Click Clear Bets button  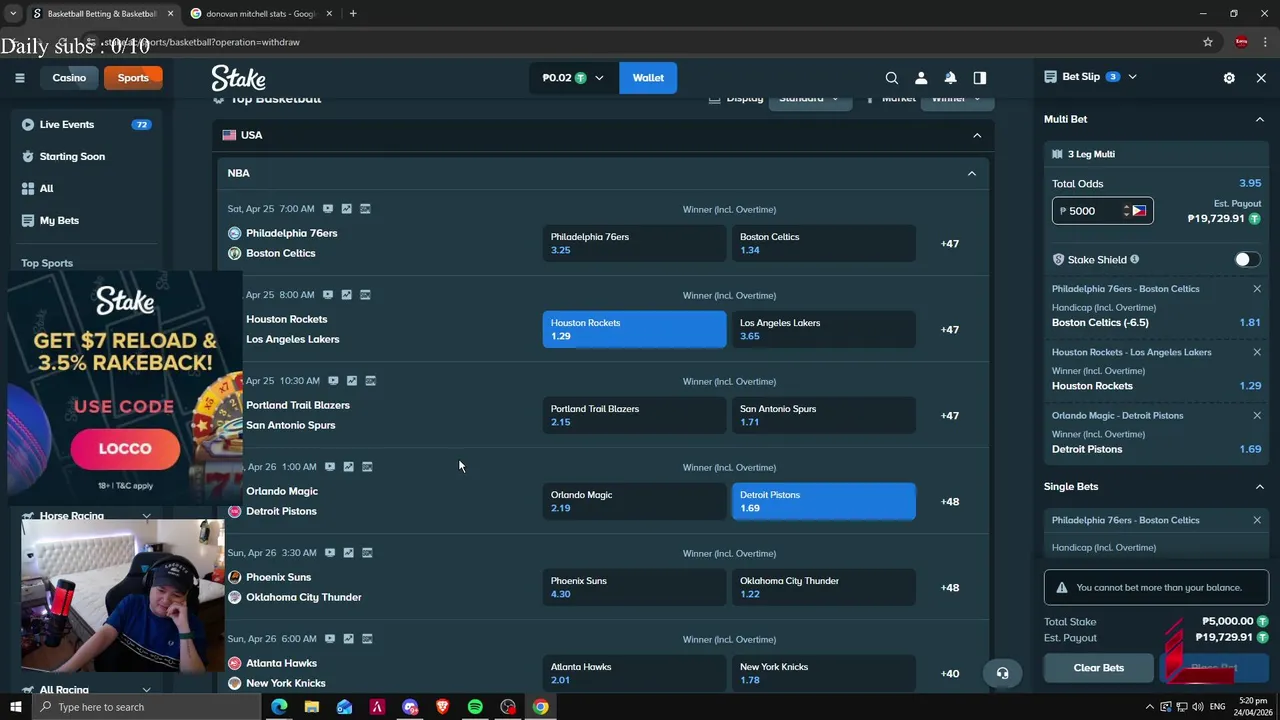click(1098, 668)
